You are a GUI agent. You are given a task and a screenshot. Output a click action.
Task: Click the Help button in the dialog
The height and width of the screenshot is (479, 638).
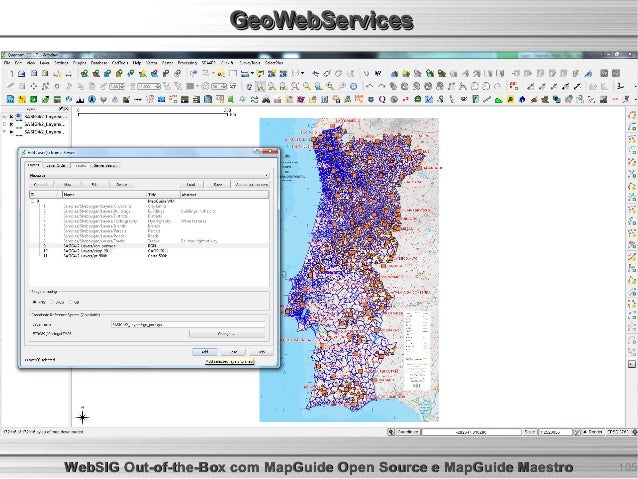pyautogui.click(x=261, y=352)
